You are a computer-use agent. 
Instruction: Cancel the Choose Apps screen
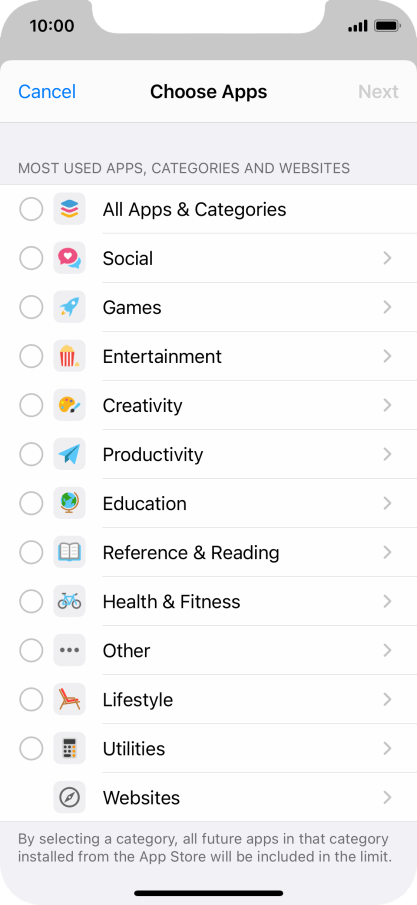[x=47, y=92]
